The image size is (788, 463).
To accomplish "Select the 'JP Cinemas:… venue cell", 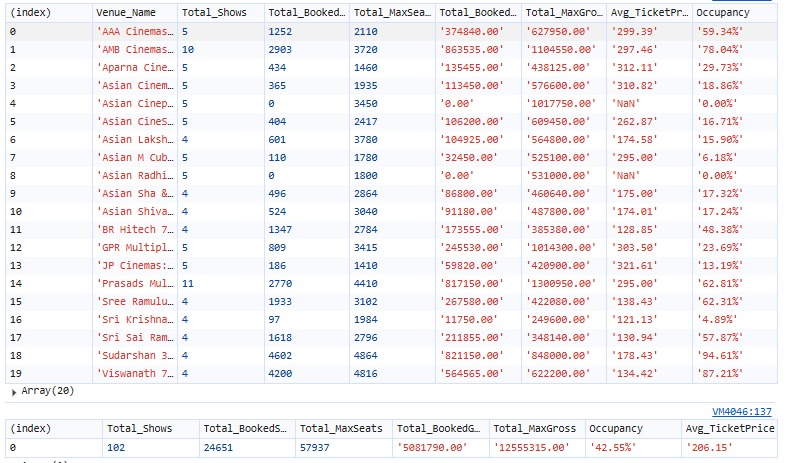I will [135, 265].
